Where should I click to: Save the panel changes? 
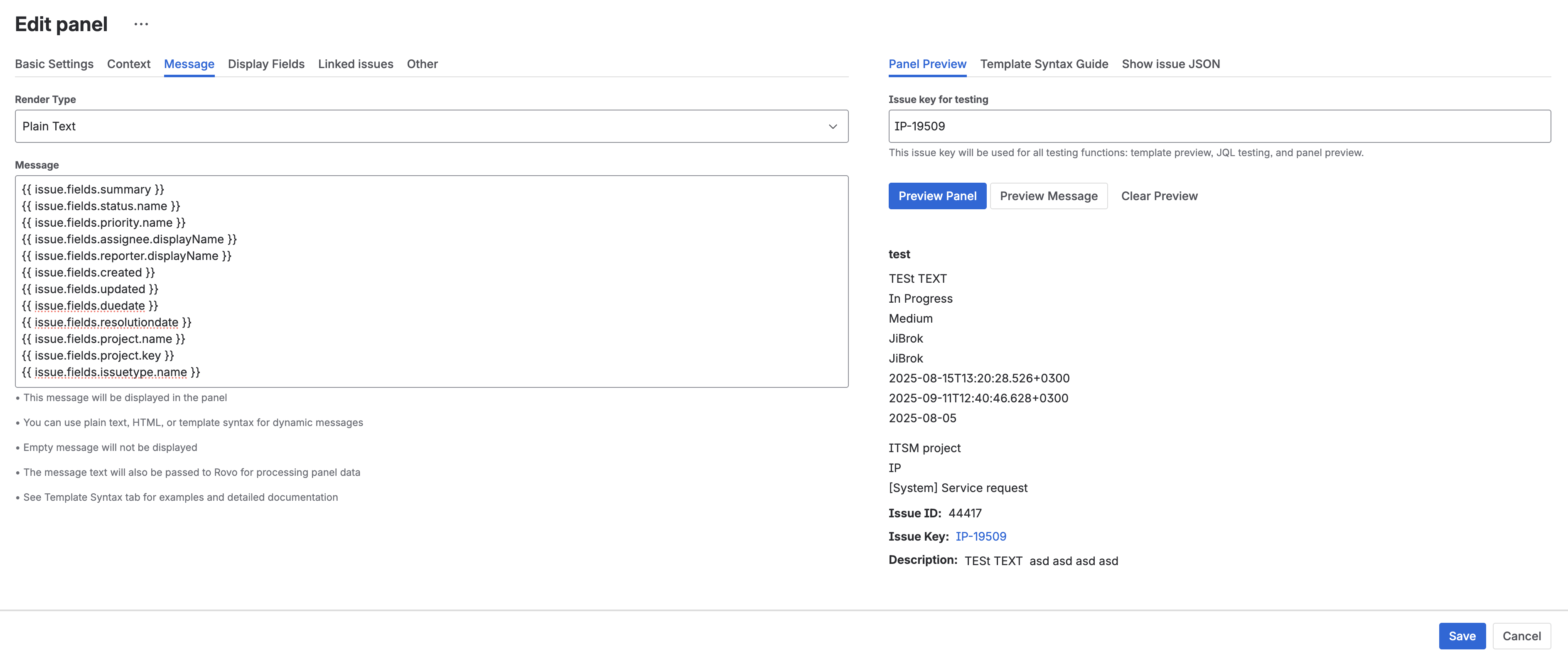pyautogui.click(x=1461, y=636)
